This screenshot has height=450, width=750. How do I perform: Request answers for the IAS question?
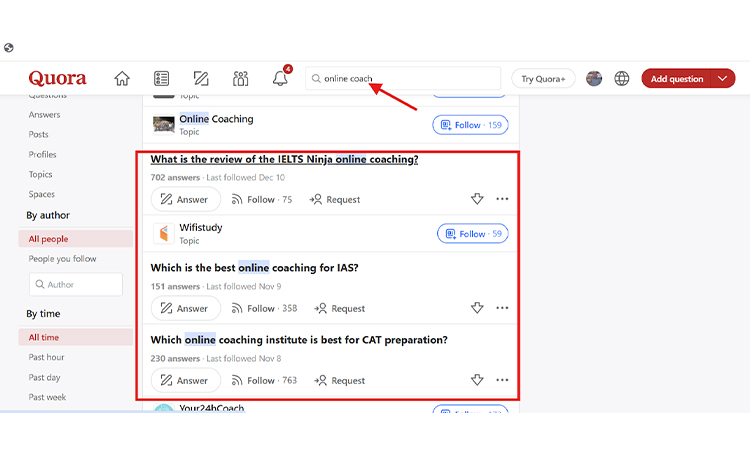click(x=340, y=308)
